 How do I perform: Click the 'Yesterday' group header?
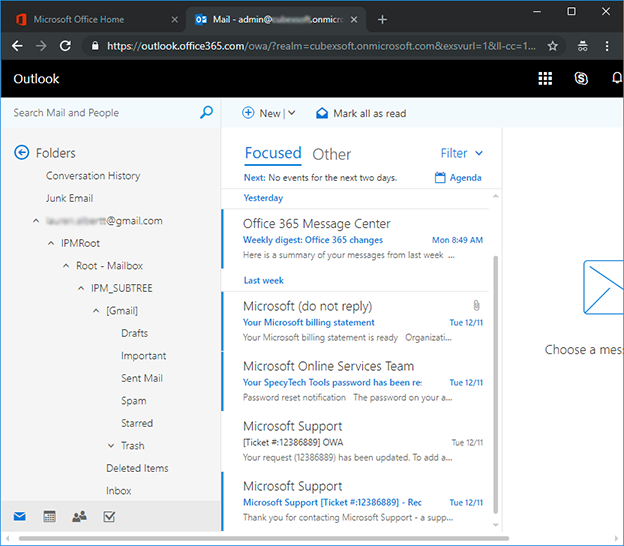click(x=263, y=198)
